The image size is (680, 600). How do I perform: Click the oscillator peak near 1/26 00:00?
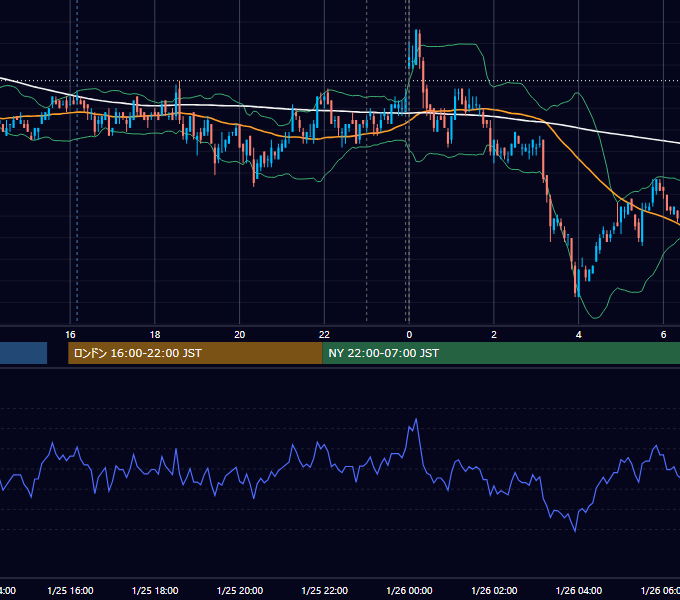tap(416, 419)
